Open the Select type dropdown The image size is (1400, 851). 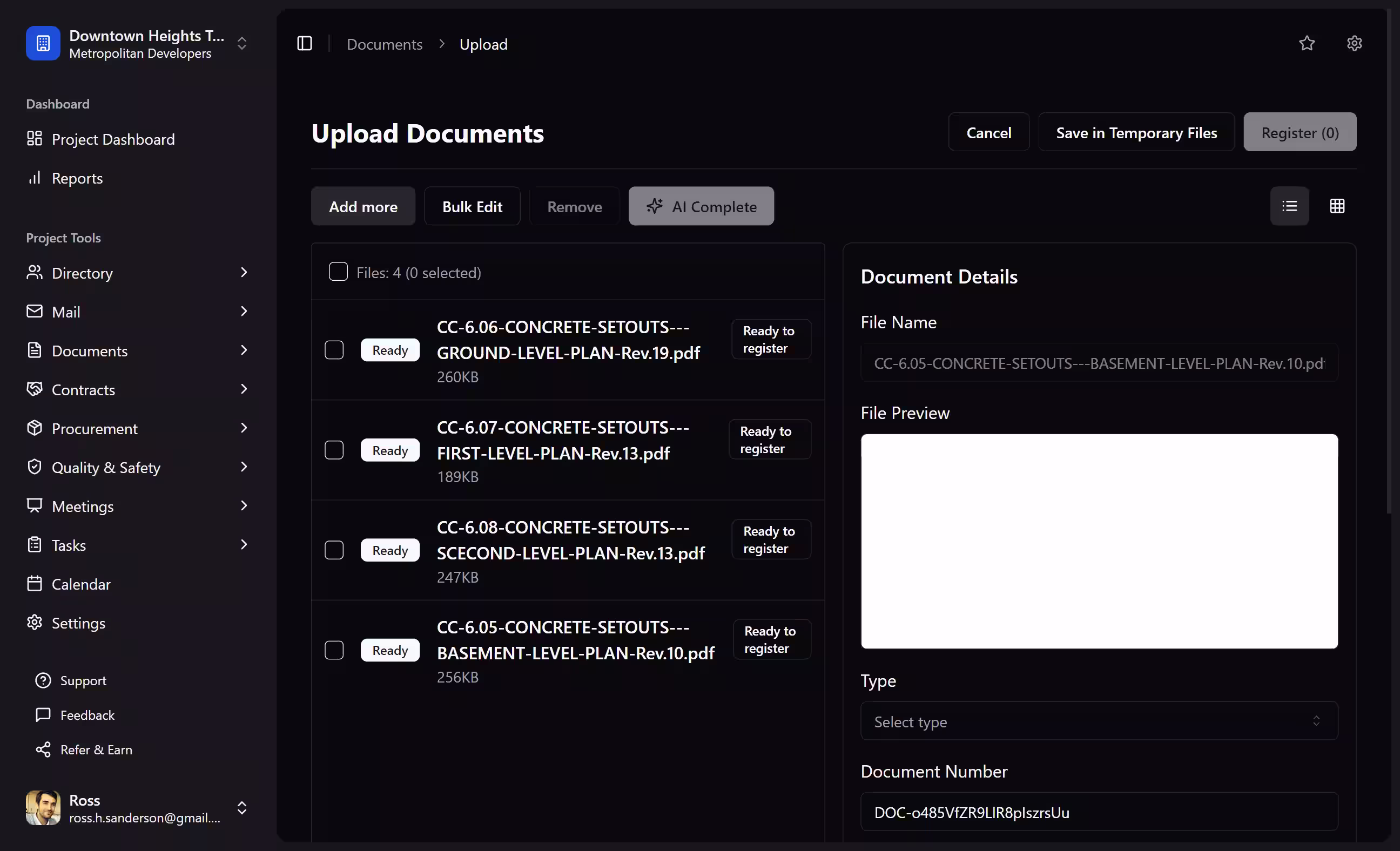coord(1099,721)
